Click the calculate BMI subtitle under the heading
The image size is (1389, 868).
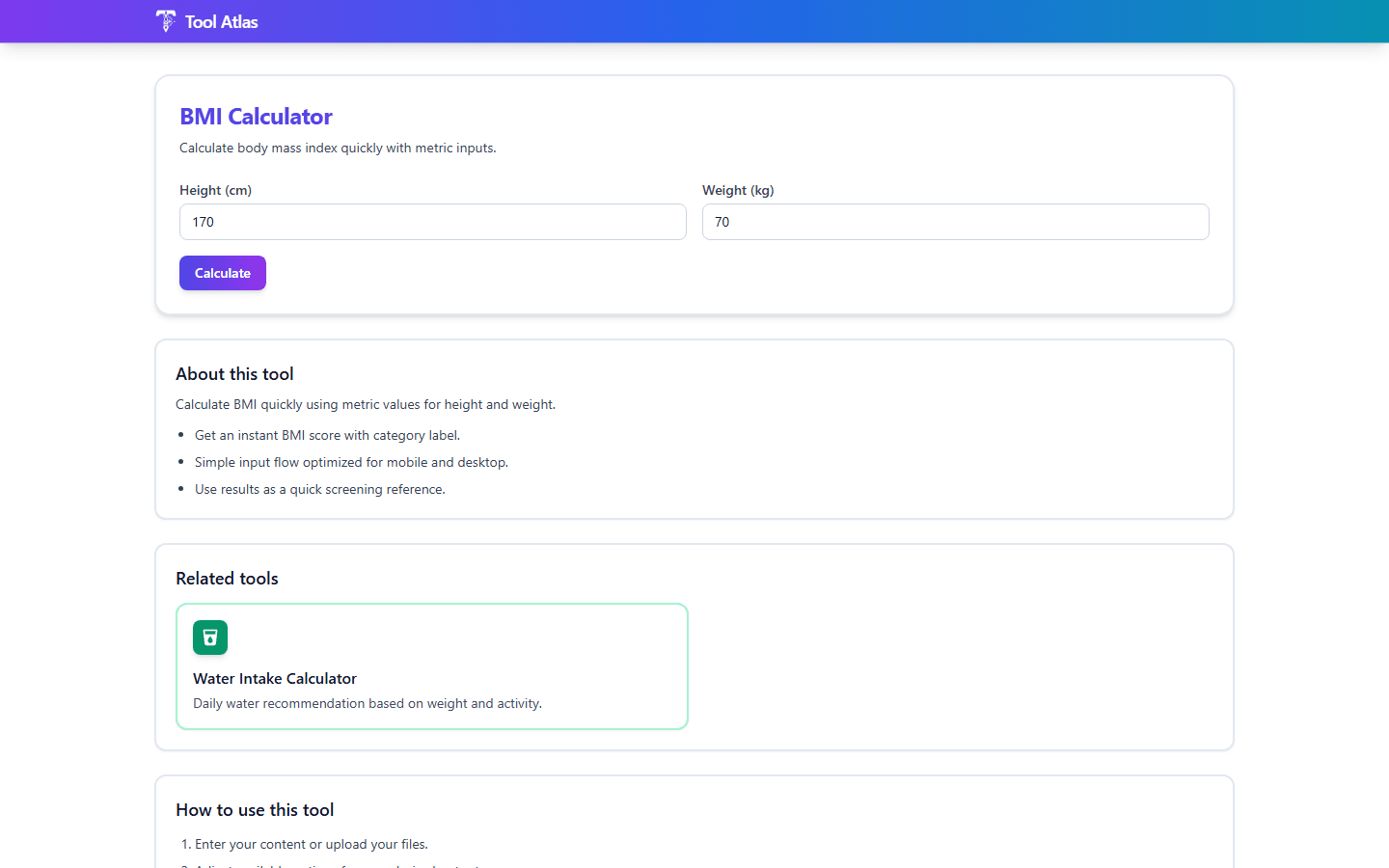[x=338, y=148]
